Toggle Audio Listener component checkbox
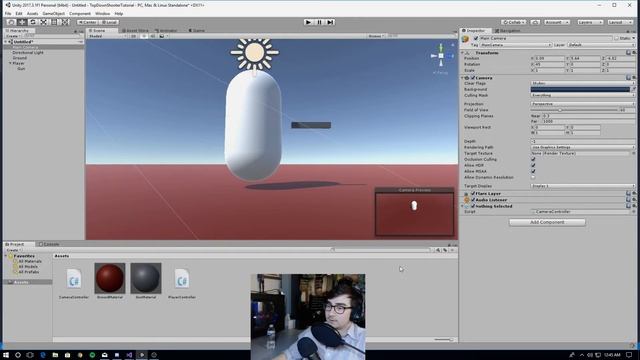The height and width of the screenshot is (360, 640). pyautogui.click(x=473, y=200)
